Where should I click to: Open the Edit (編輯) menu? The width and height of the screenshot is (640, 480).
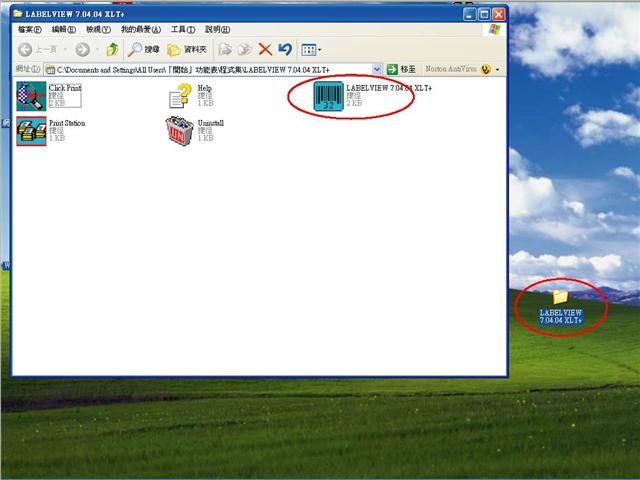pyautogui.click(x=64, y=29)
